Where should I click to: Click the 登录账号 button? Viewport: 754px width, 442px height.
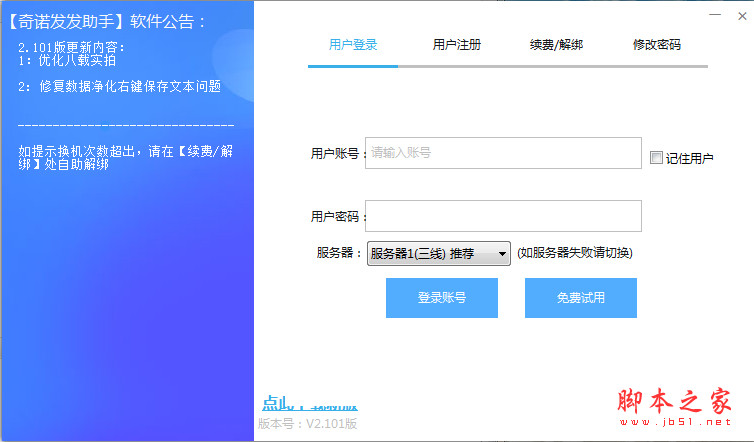(x=441, y=298)
